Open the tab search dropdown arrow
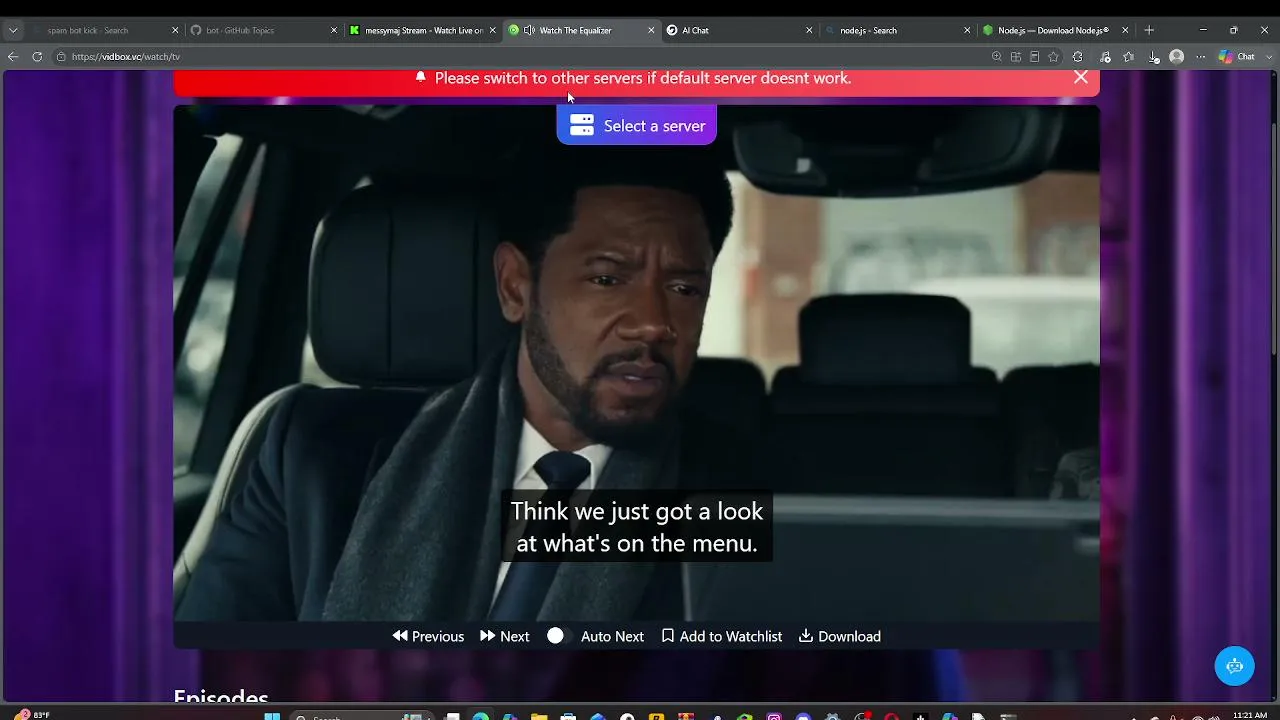This screenshot has width=1280, height=720. 13,31
